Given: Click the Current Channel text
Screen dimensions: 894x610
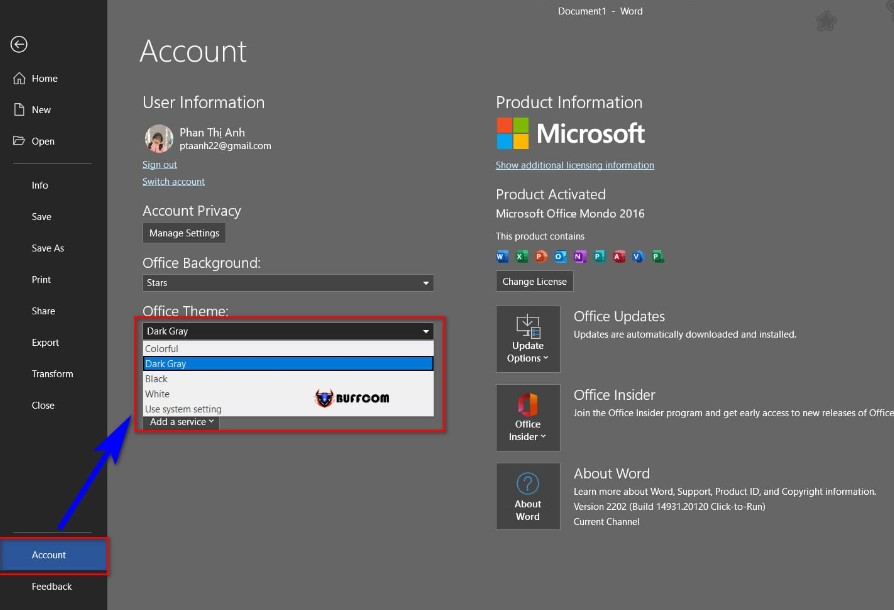Looking at the screenshot, I should click(606, 522).
